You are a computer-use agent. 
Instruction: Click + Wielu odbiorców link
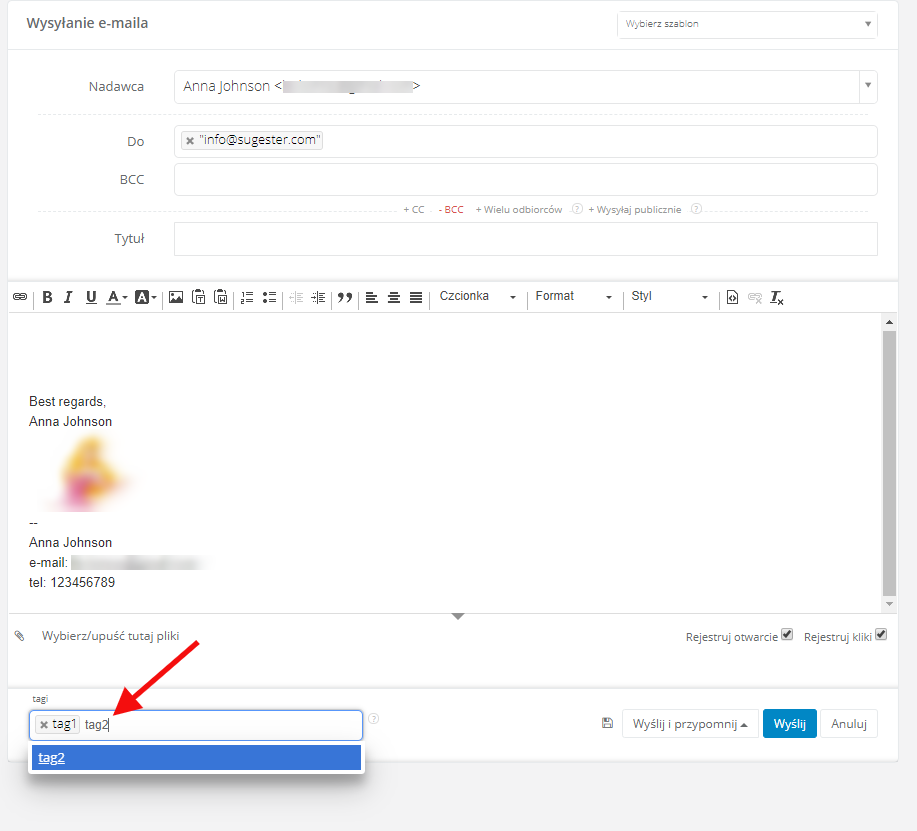[x=519, y=209]
